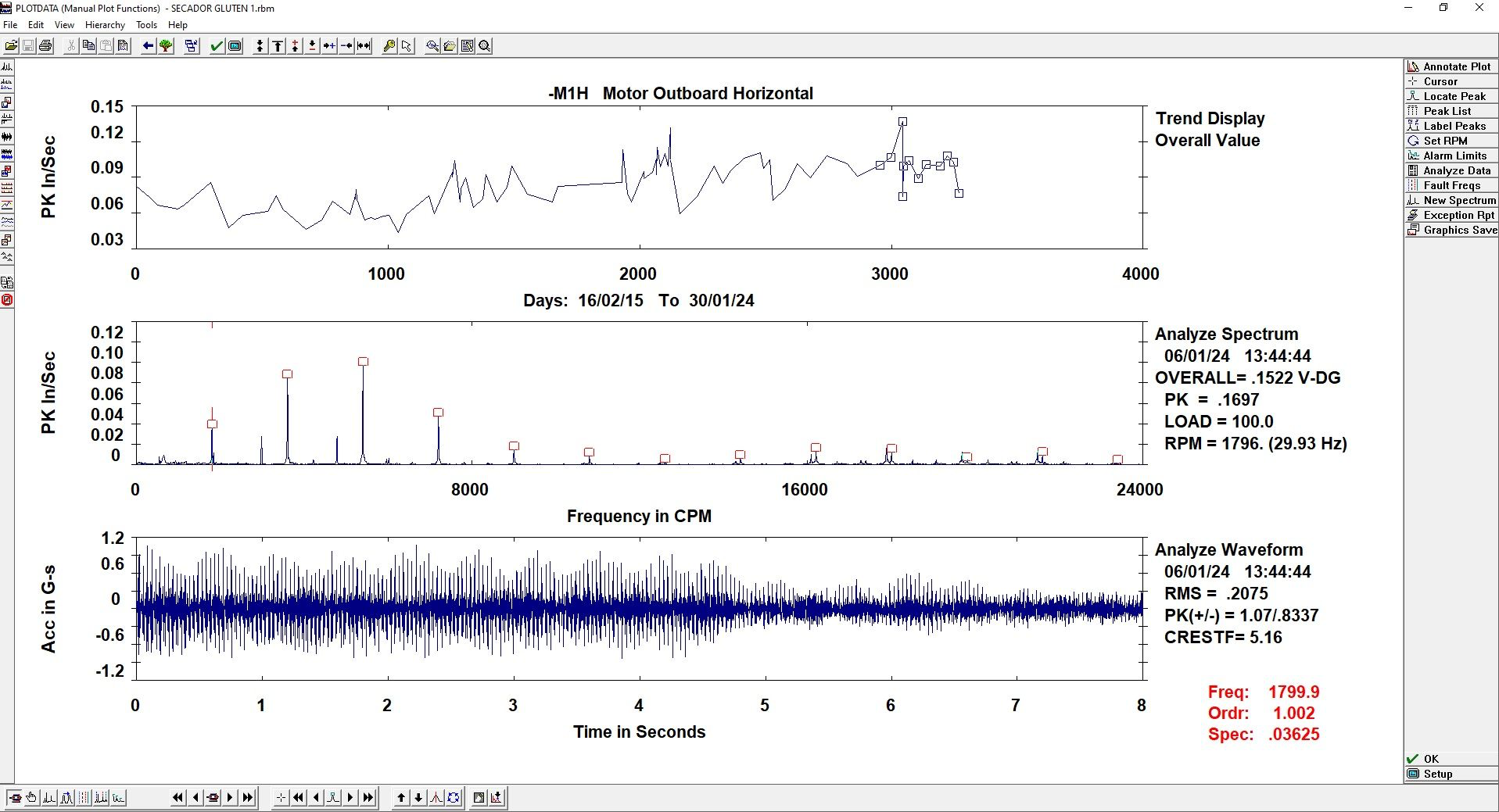Click the green checkmark toolbar icon
The image size is (1499, 812).
pyautogui.click(x=217, y=46)
